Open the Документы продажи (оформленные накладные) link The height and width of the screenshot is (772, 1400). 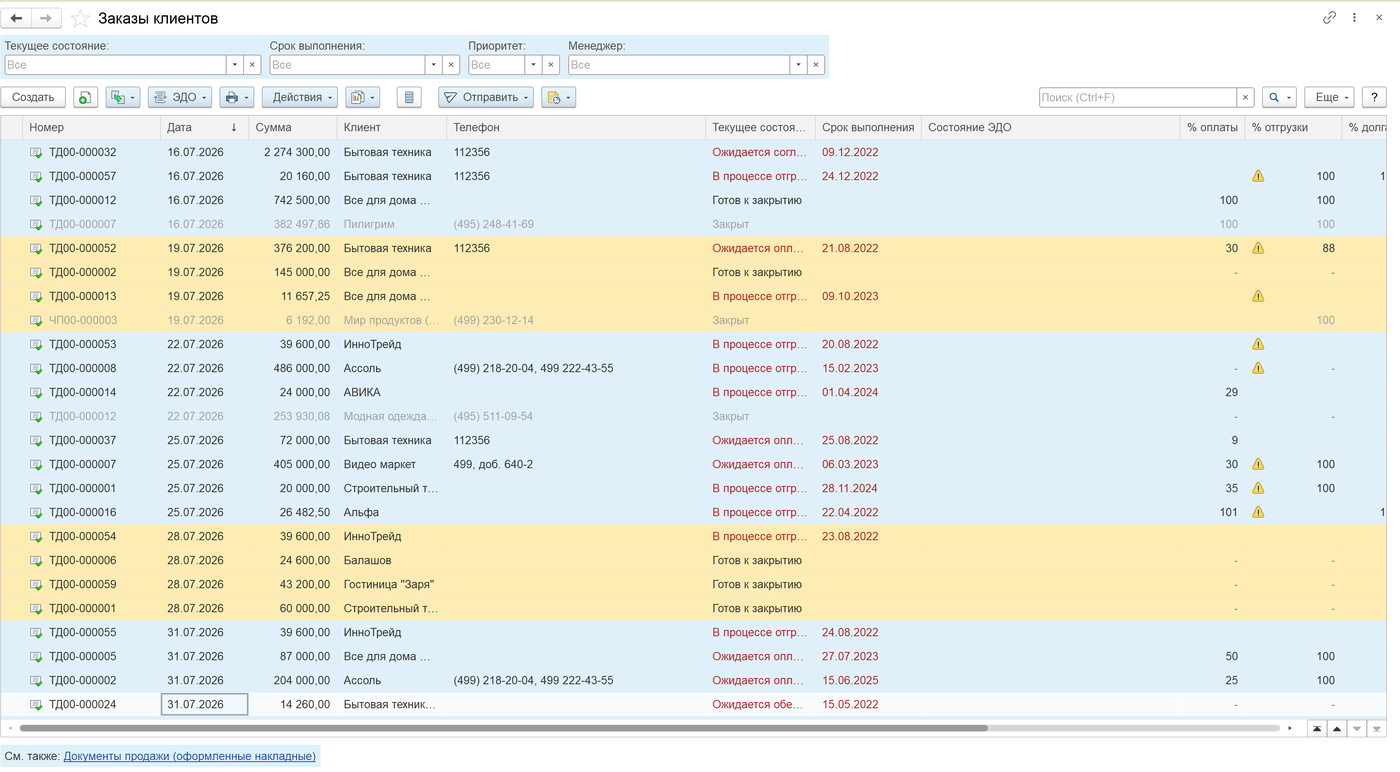[190, 756]
